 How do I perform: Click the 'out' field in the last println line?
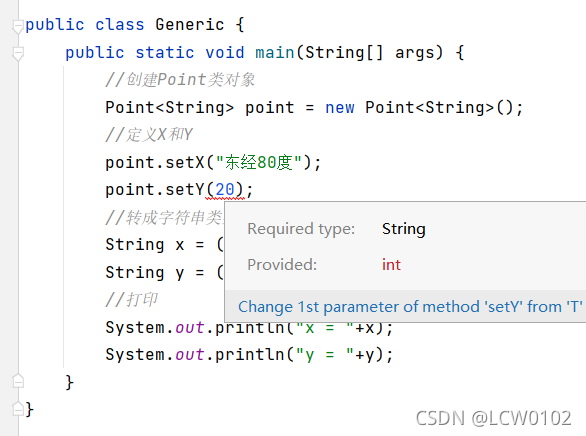[x=190, y=355]
